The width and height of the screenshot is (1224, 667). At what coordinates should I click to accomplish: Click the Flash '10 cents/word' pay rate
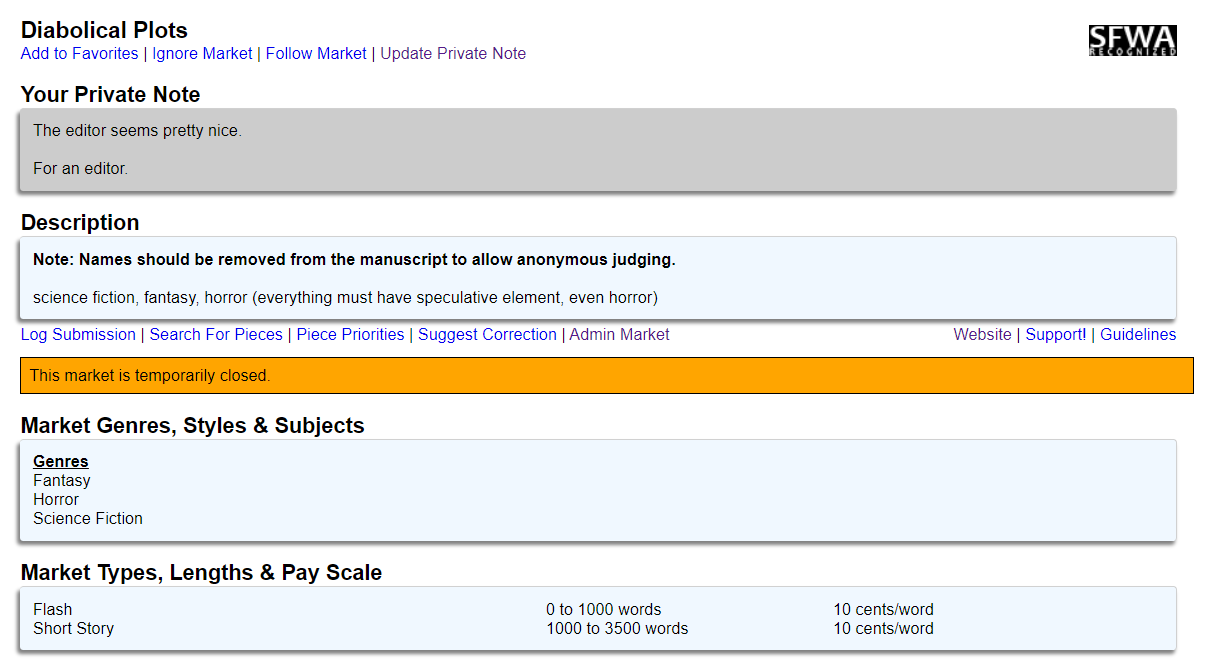click(x=884, y=610)
